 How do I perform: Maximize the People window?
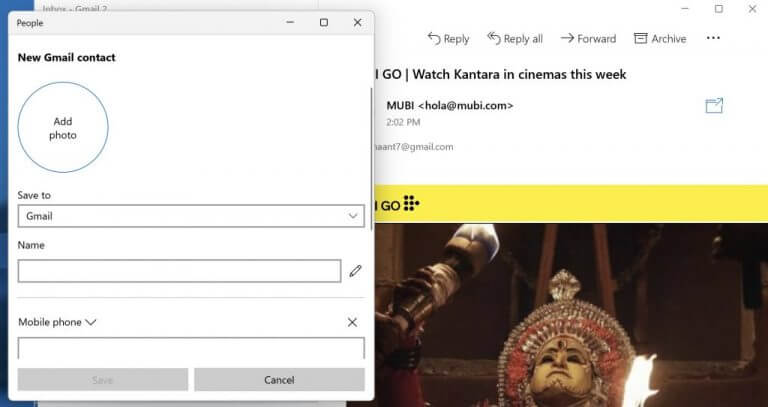(323, 22)
